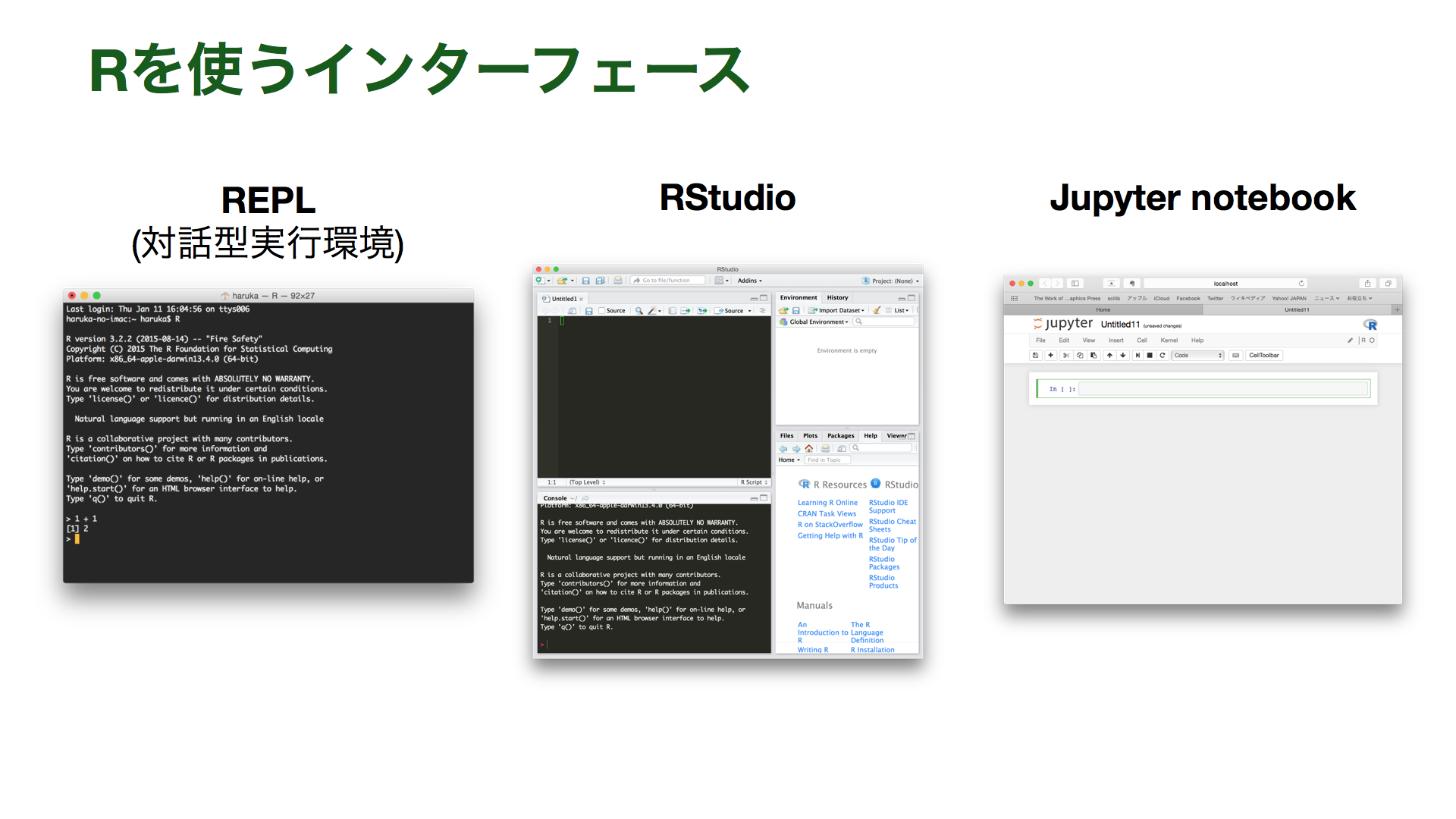Image resolution: width=1456 pixels, height=819 pixels.
Task: Open the Kernel menu in Jupyter
Action: point(1169,340)
